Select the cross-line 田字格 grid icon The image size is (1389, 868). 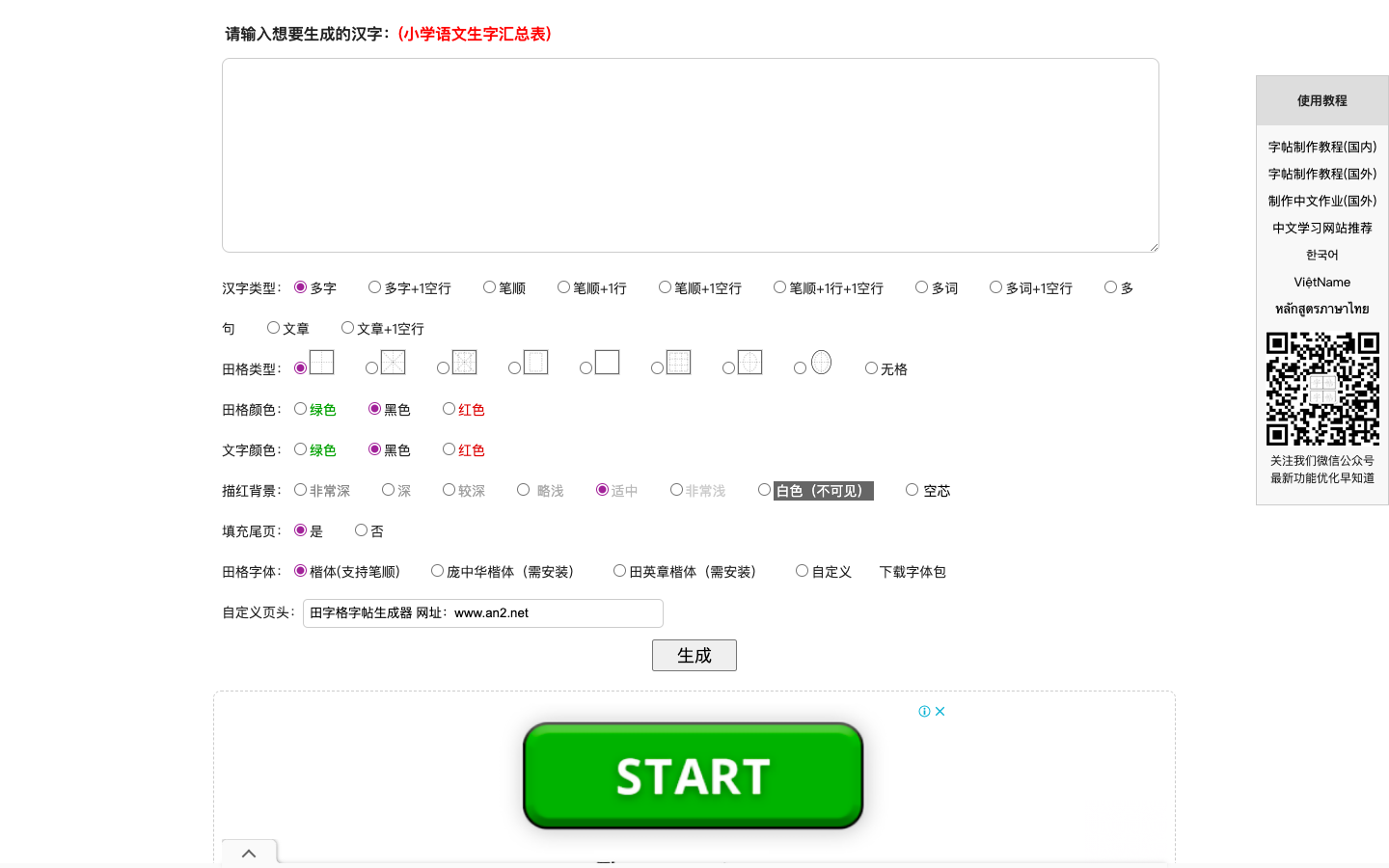pyautogui.click(x=321, y=363)
